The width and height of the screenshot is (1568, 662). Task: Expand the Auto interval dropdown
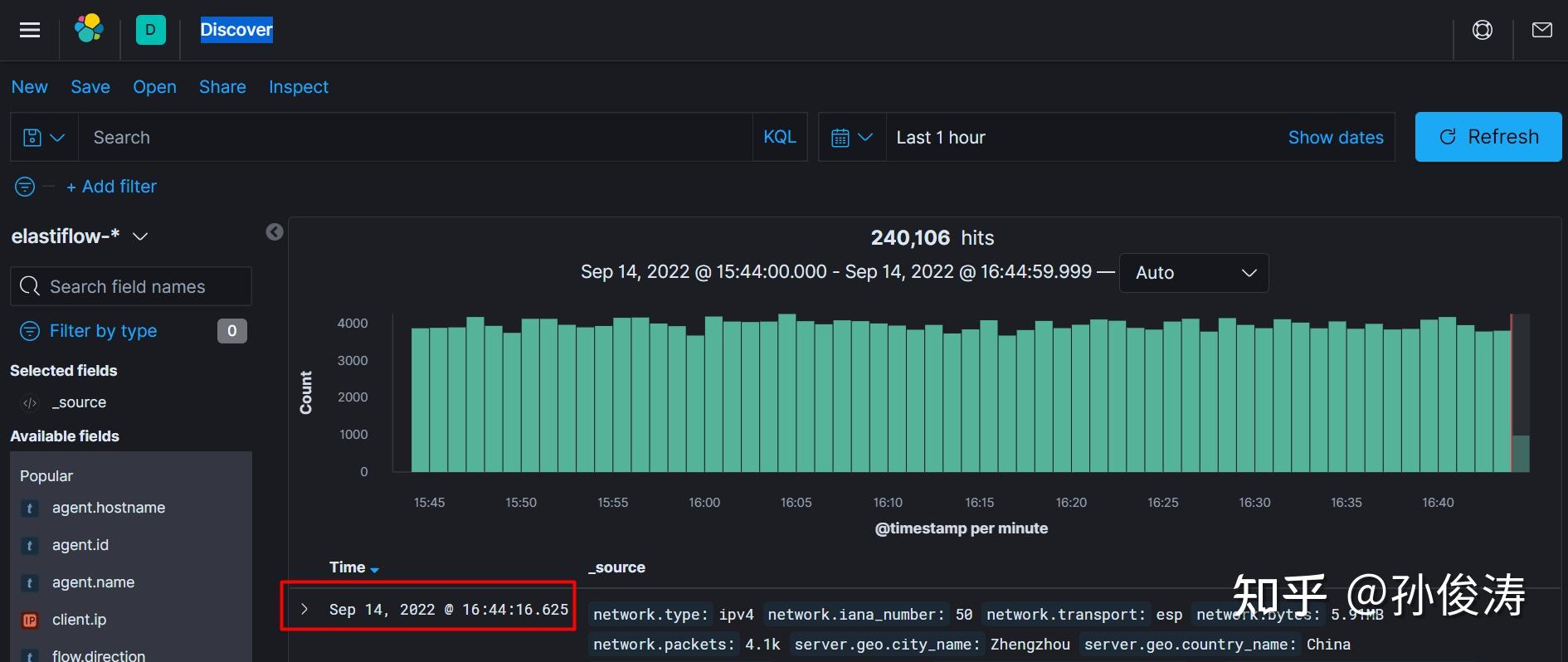(x=1193, y=273)
